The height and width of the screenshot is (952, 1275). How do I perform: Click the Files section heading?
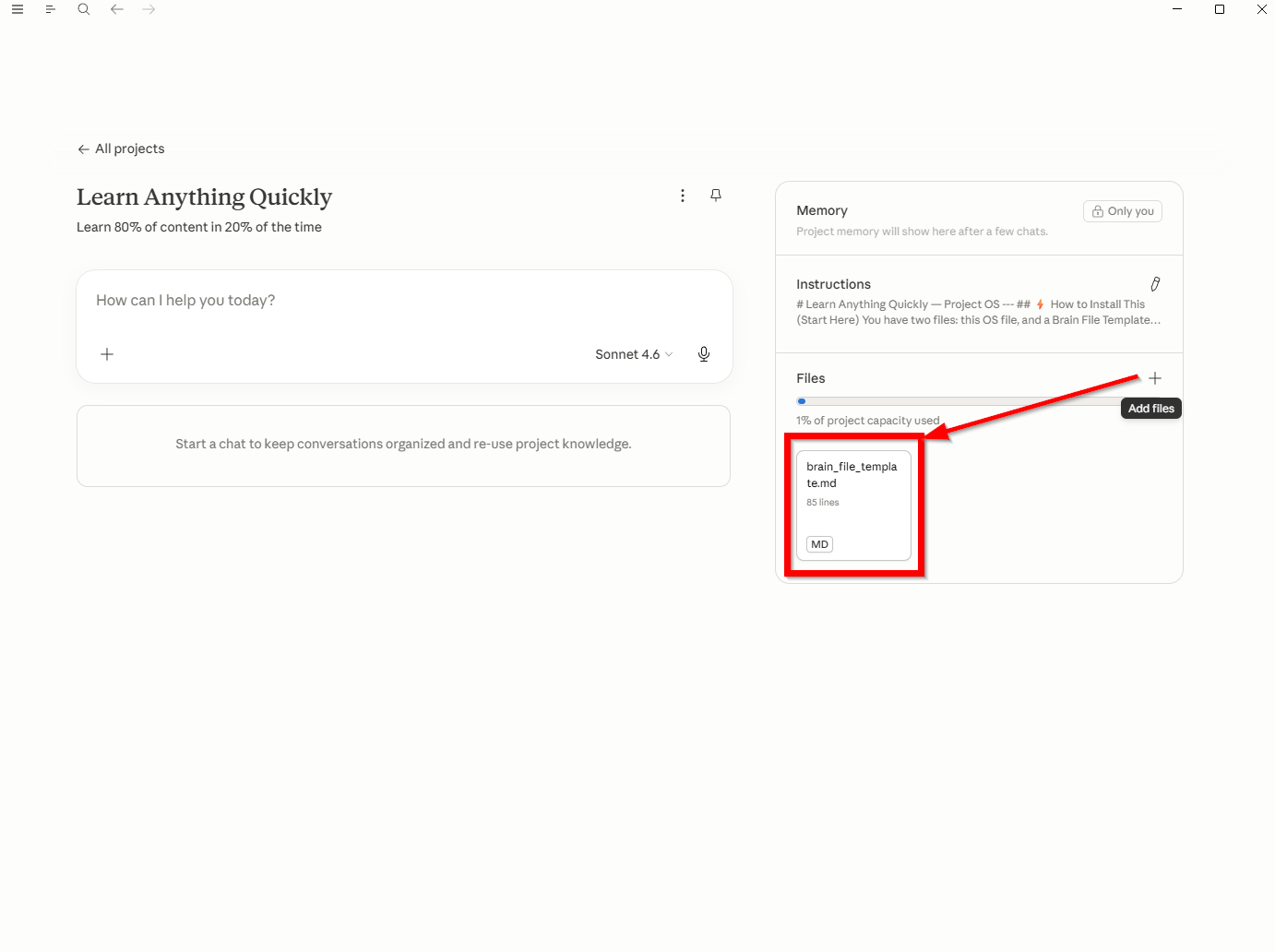[x=811, y=378]
